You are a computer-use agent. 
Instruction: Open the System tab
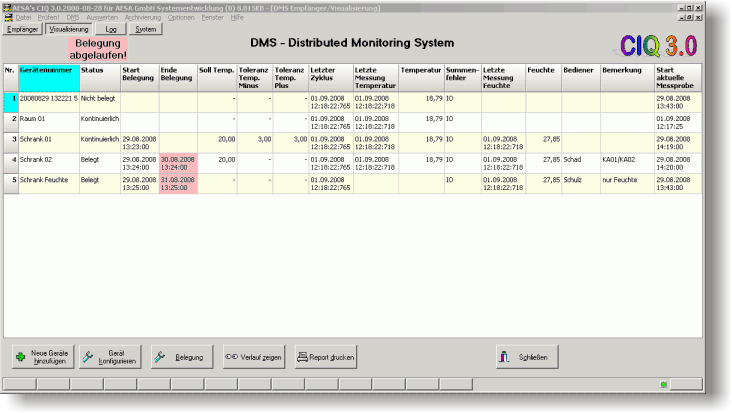tap(145, 30)
